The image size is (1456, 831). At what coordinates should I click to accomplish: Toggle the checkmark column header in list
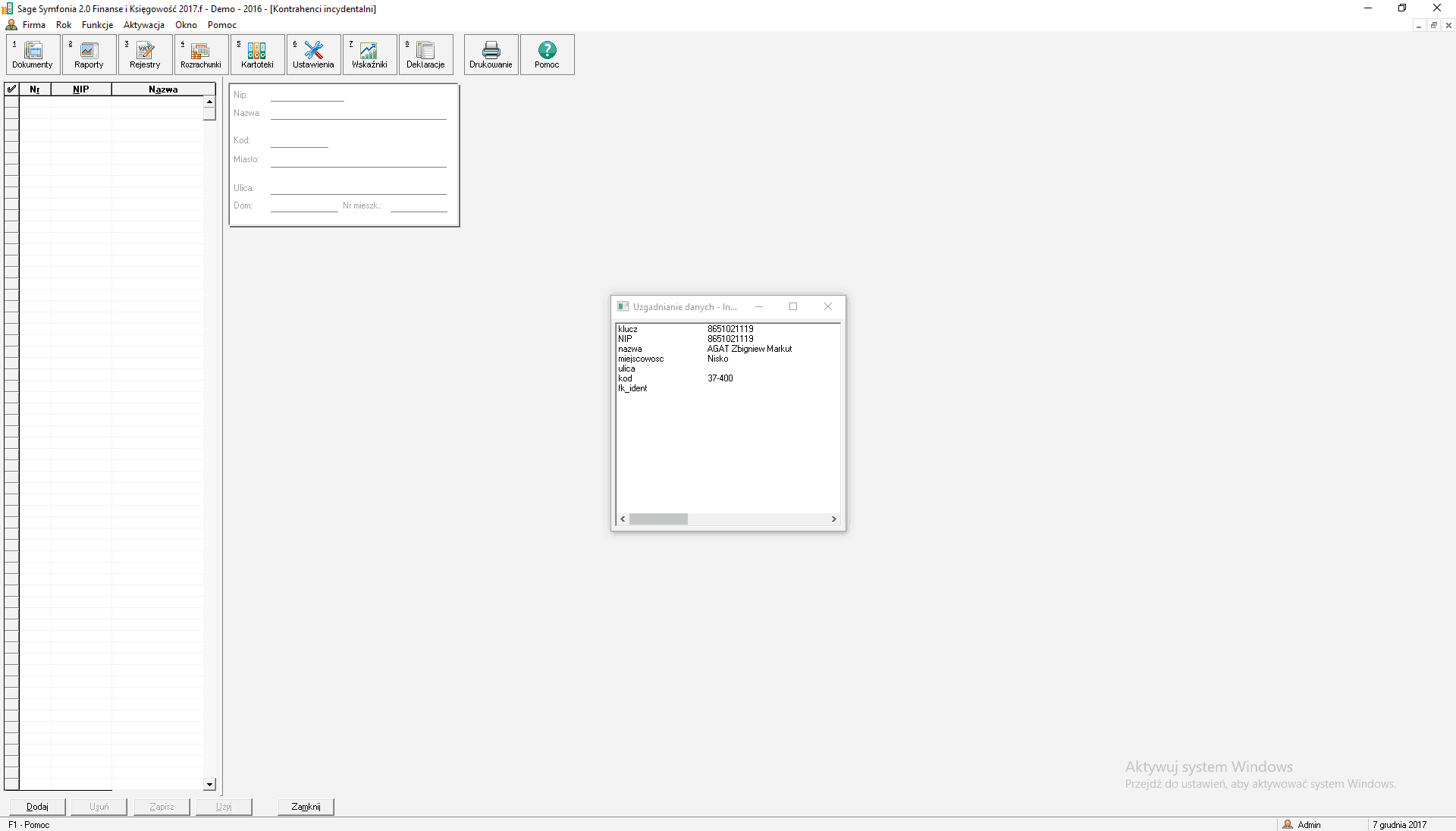coord(11,89)
